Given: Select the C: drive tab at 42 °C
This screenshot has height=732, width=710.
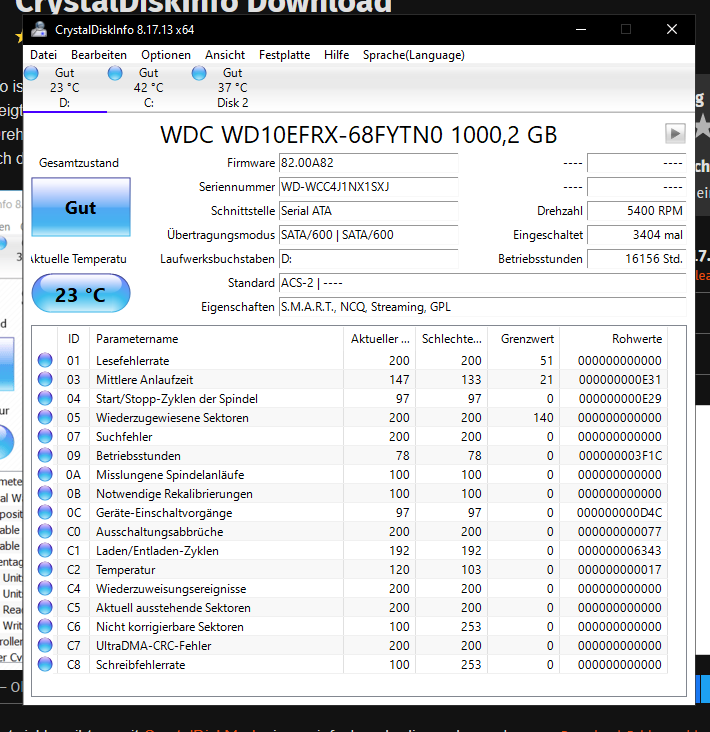Looking at the screenshot, I should tap(149, 88).
